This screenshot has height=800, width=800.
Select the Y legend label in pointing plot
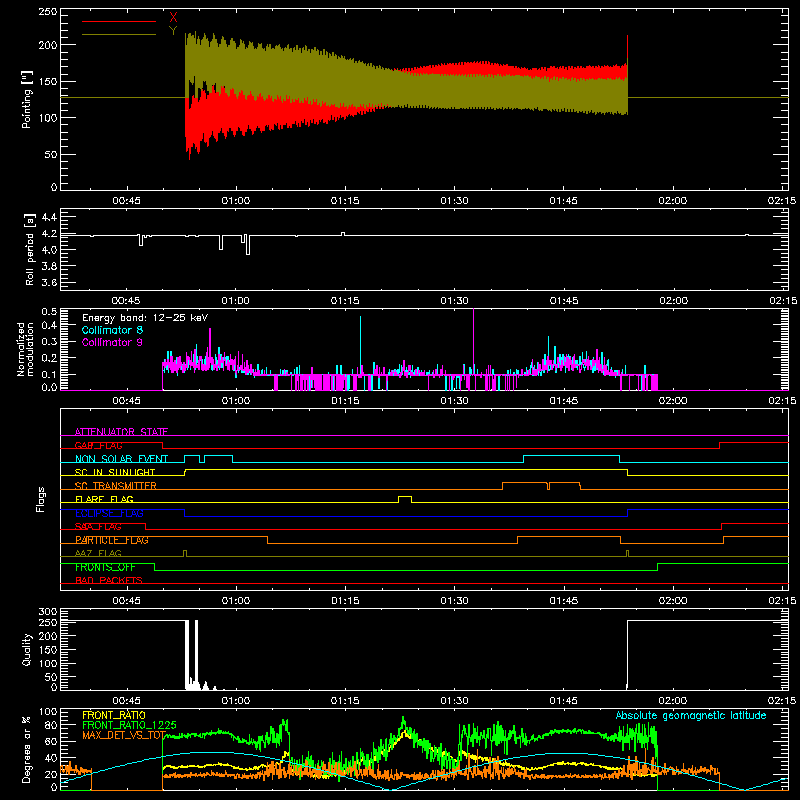click(173, 31)
